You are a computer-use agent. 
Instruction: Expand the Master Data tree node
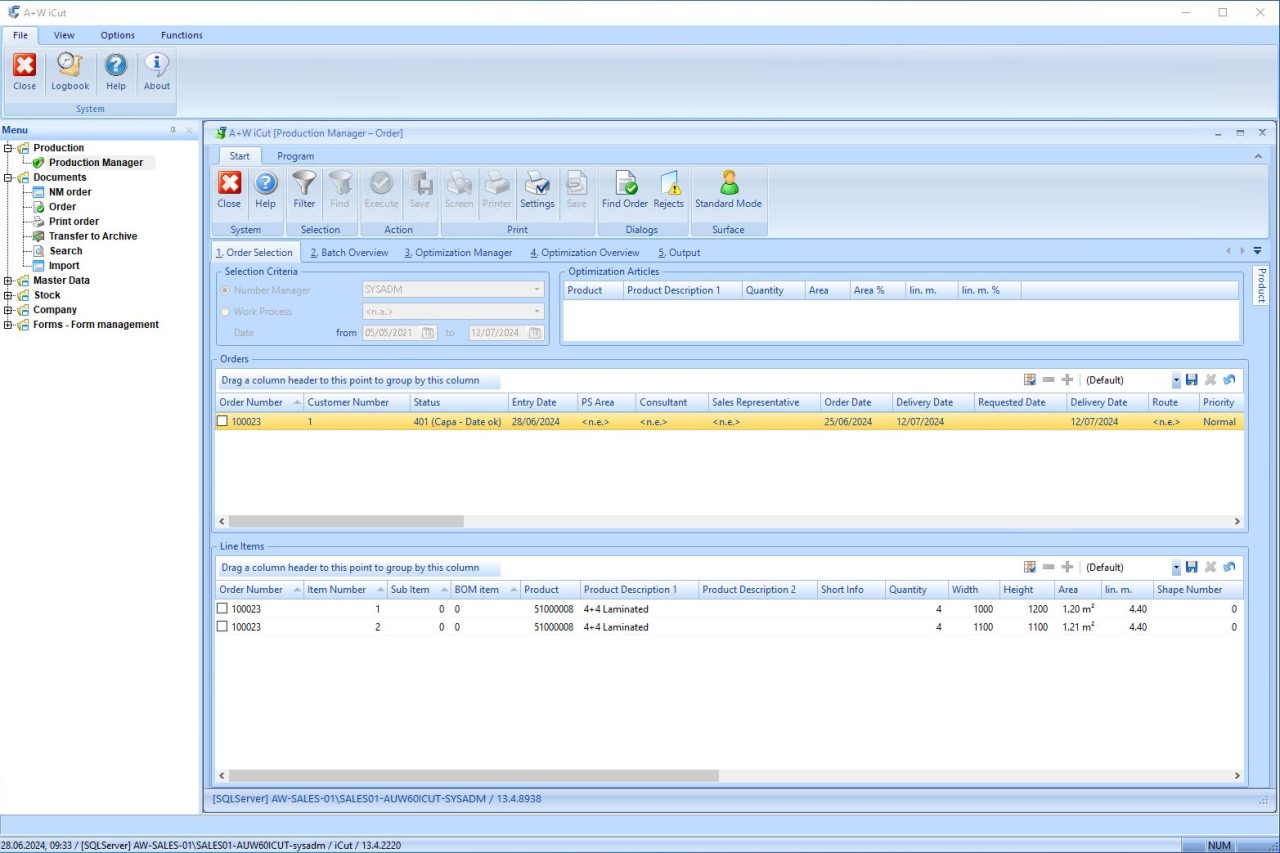coord(9,281)
